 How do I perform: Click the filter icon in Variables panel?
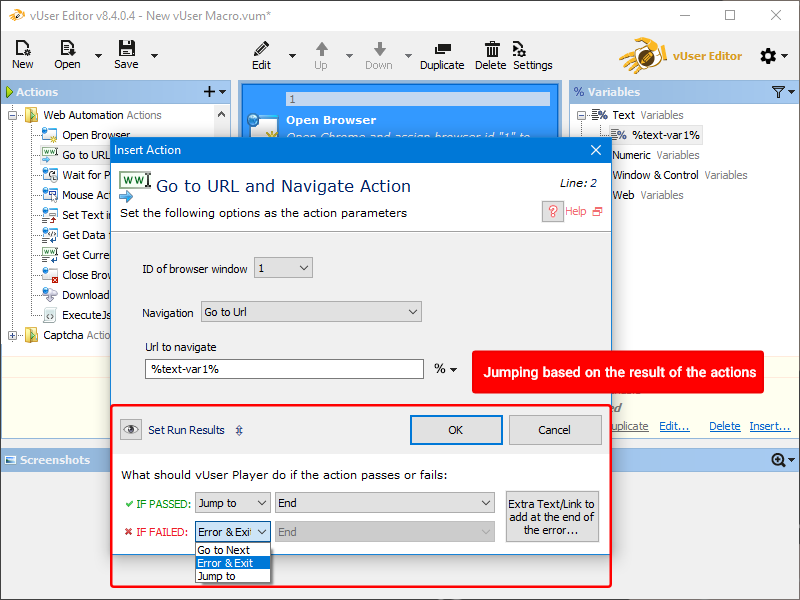coord(778,92)
